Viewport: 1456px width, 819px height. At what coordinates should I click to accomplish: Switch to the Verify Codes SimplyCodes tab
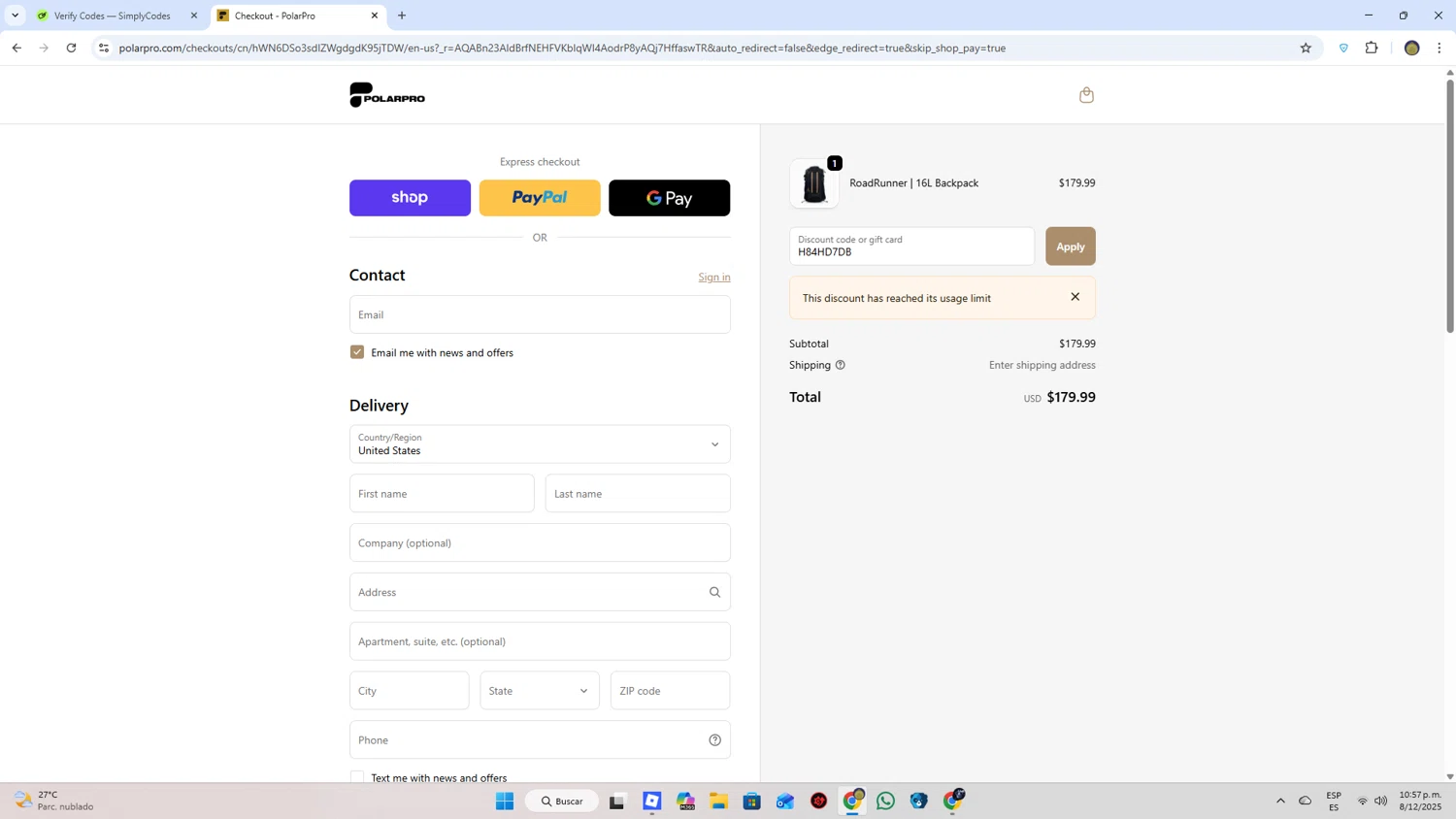pyautogui.click(x=112, y=16)
